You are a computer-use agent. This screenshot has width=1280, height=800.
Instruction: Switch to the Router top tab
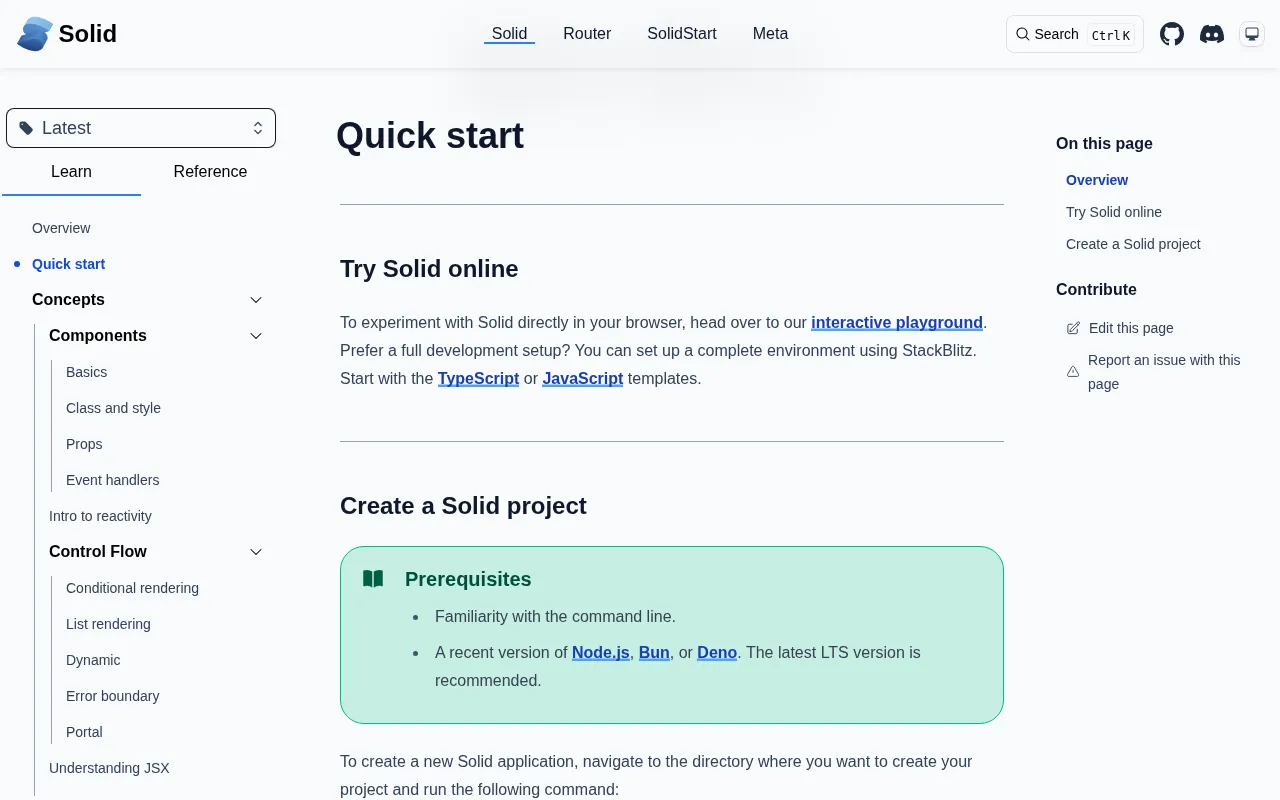587,34
